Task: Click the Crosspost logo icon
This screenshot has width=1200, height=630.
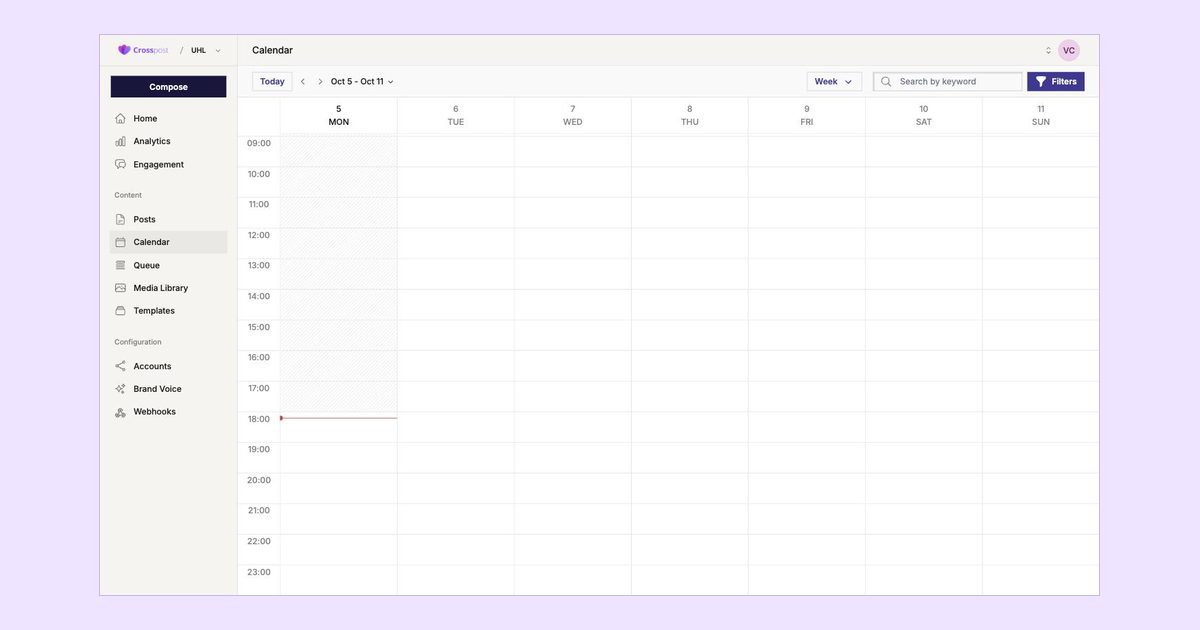Action: coord(124,50)
